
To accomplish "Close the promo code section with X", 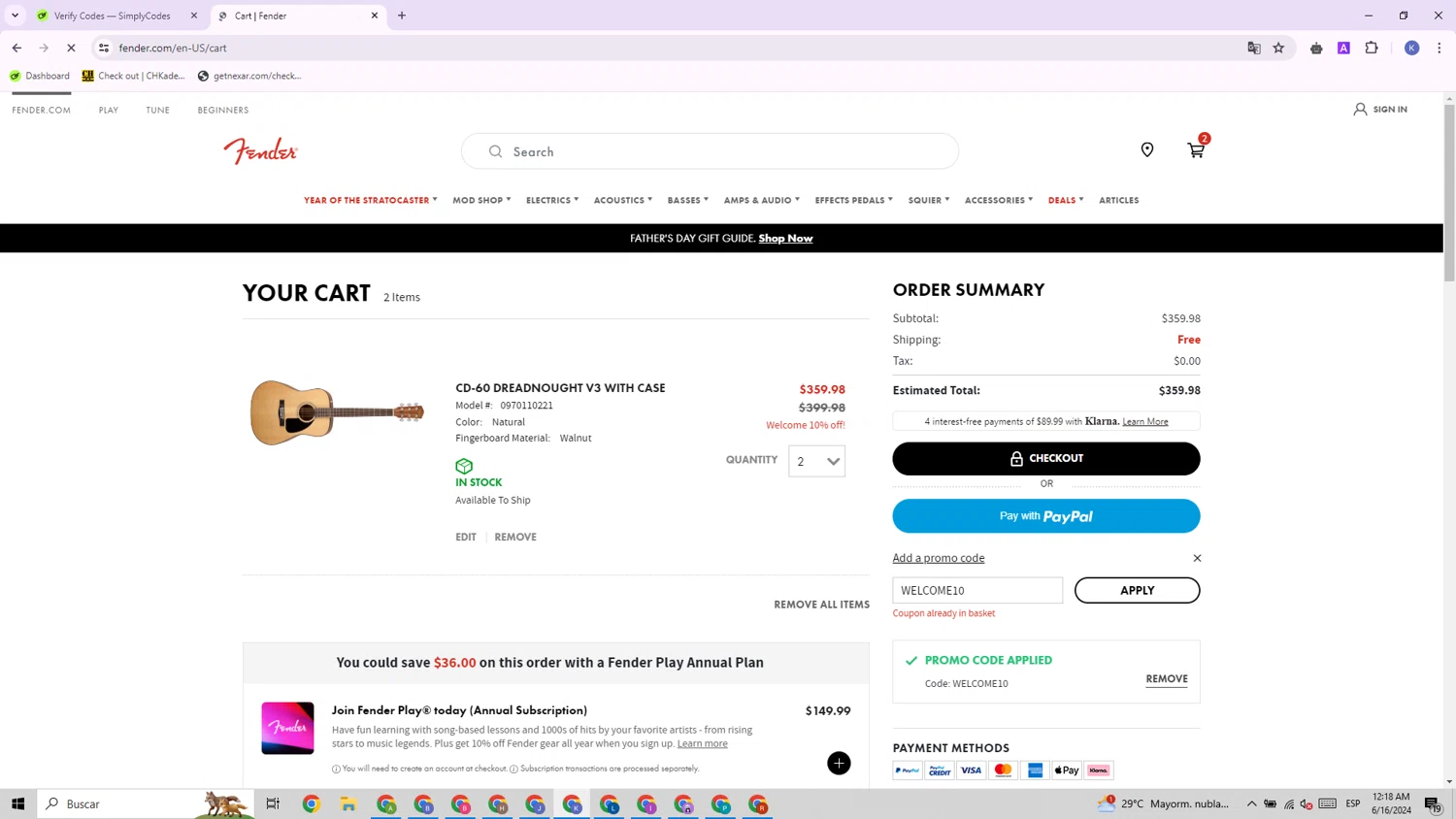I will coord(1197,558).
